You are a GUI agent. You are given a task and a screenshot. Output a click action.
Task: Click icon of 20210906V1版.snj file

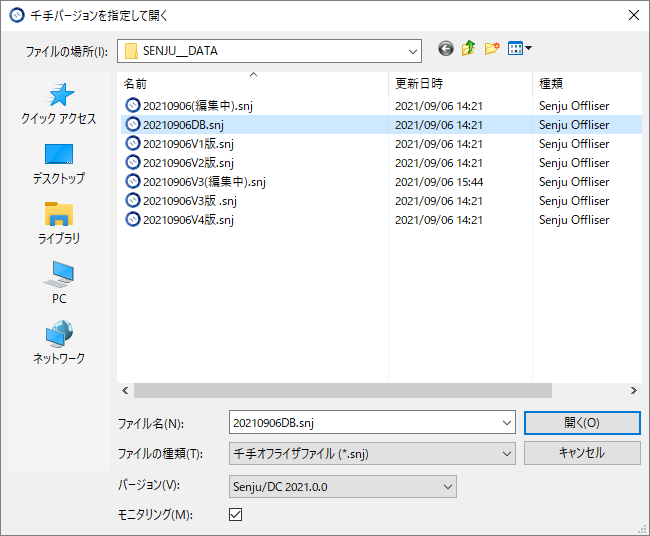pos(133,143)
